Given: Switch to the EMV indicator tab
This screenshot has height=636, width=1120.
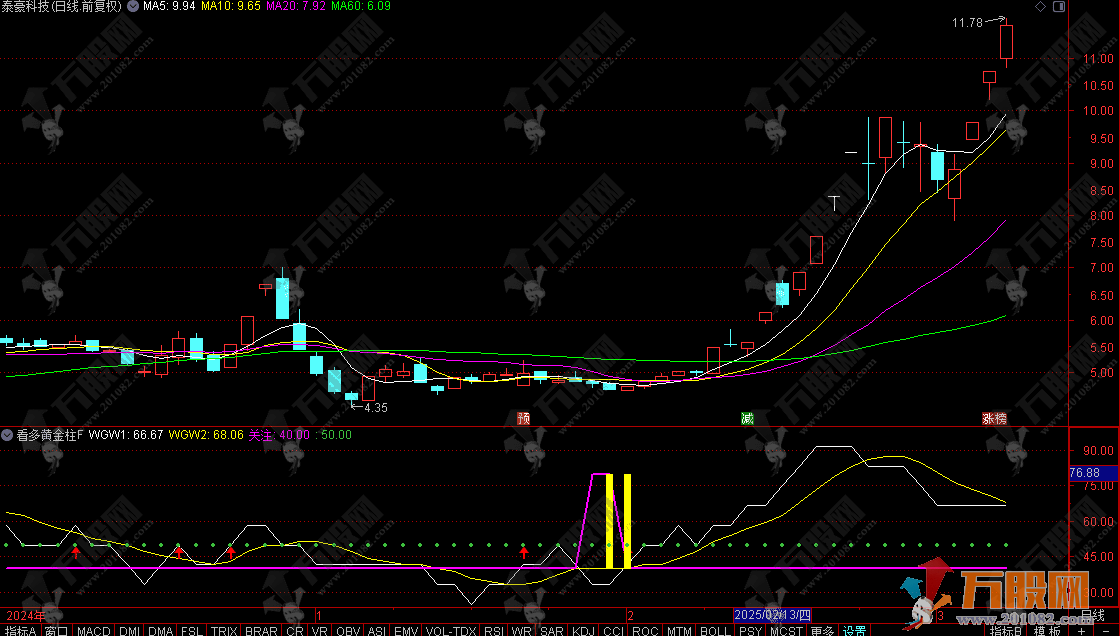Looking at the screenshot, I should (x=406, y=630).
